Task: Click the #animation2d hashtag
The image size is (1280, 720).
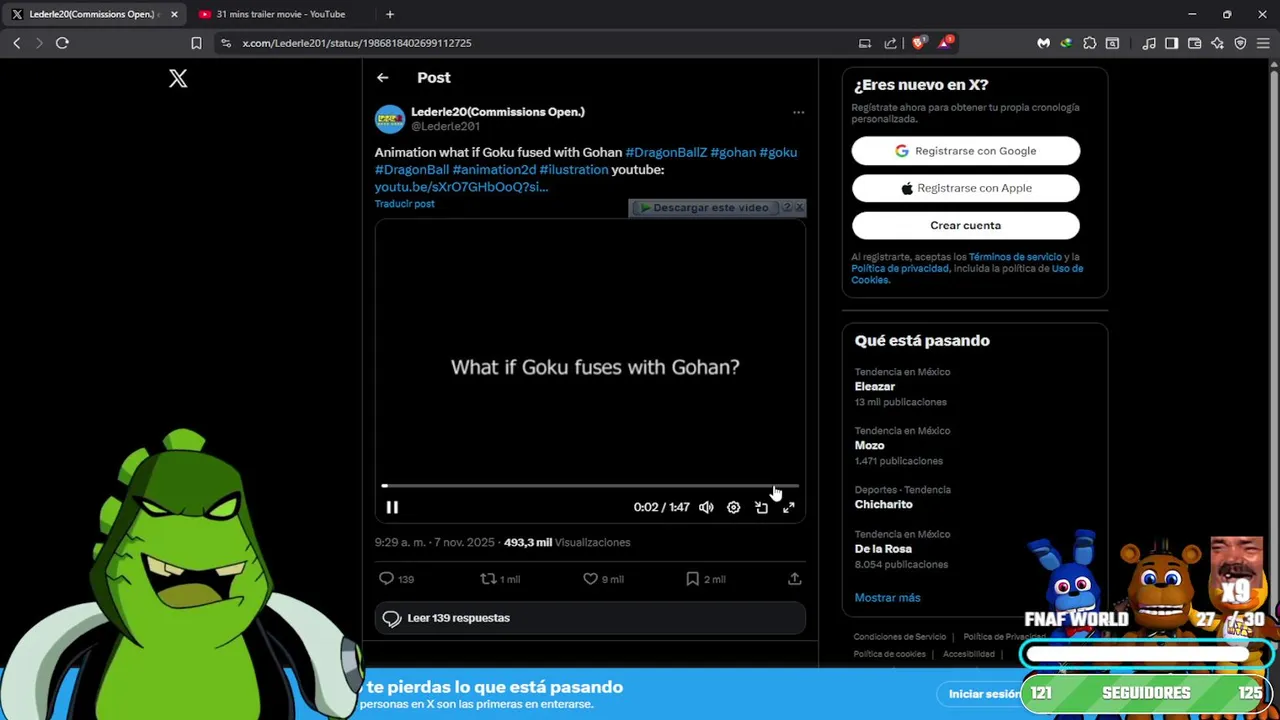Action: (494, 169)
